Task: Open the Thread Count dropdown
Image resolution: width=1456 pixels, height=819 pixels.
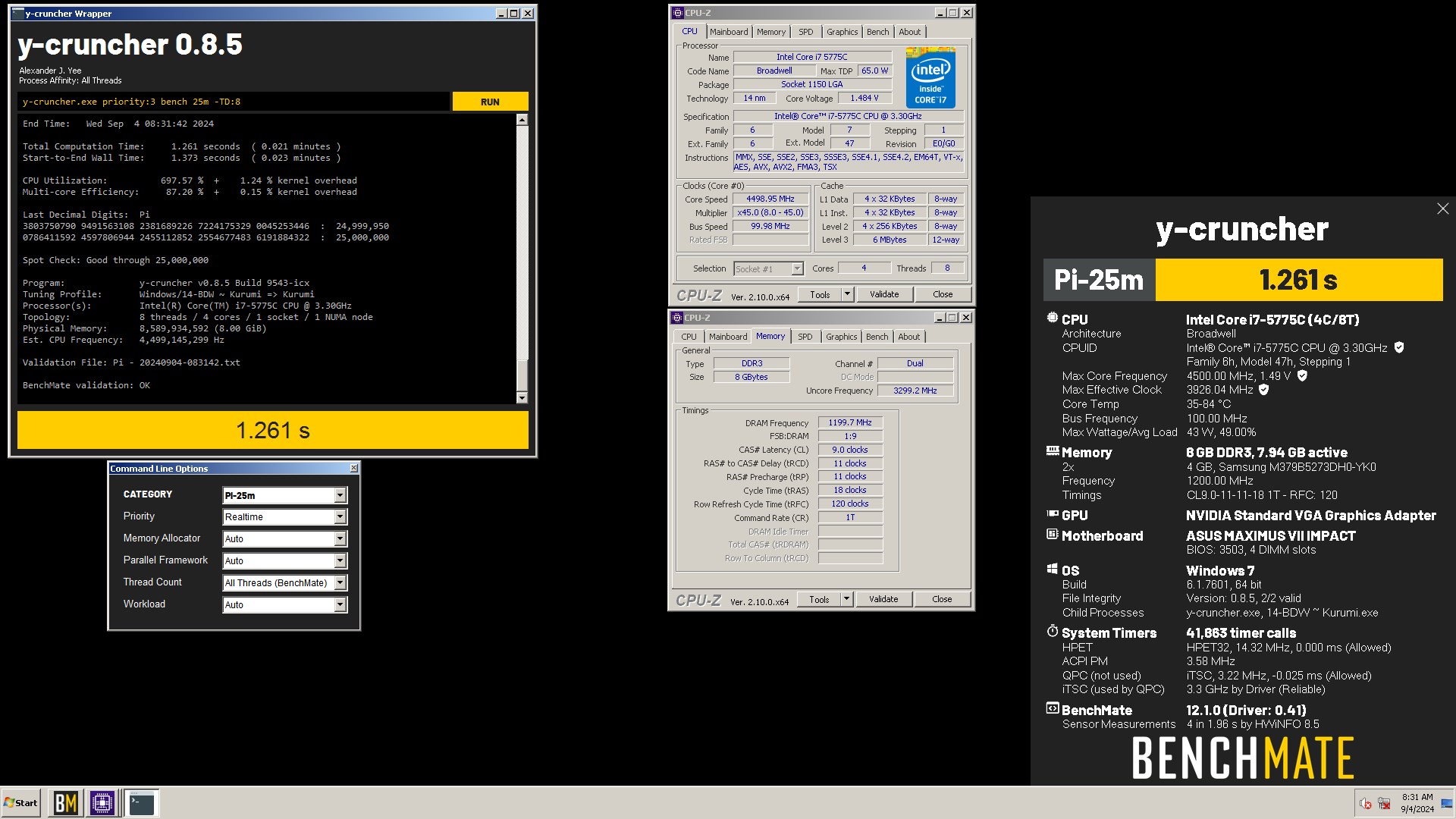Action: point(284,583)
